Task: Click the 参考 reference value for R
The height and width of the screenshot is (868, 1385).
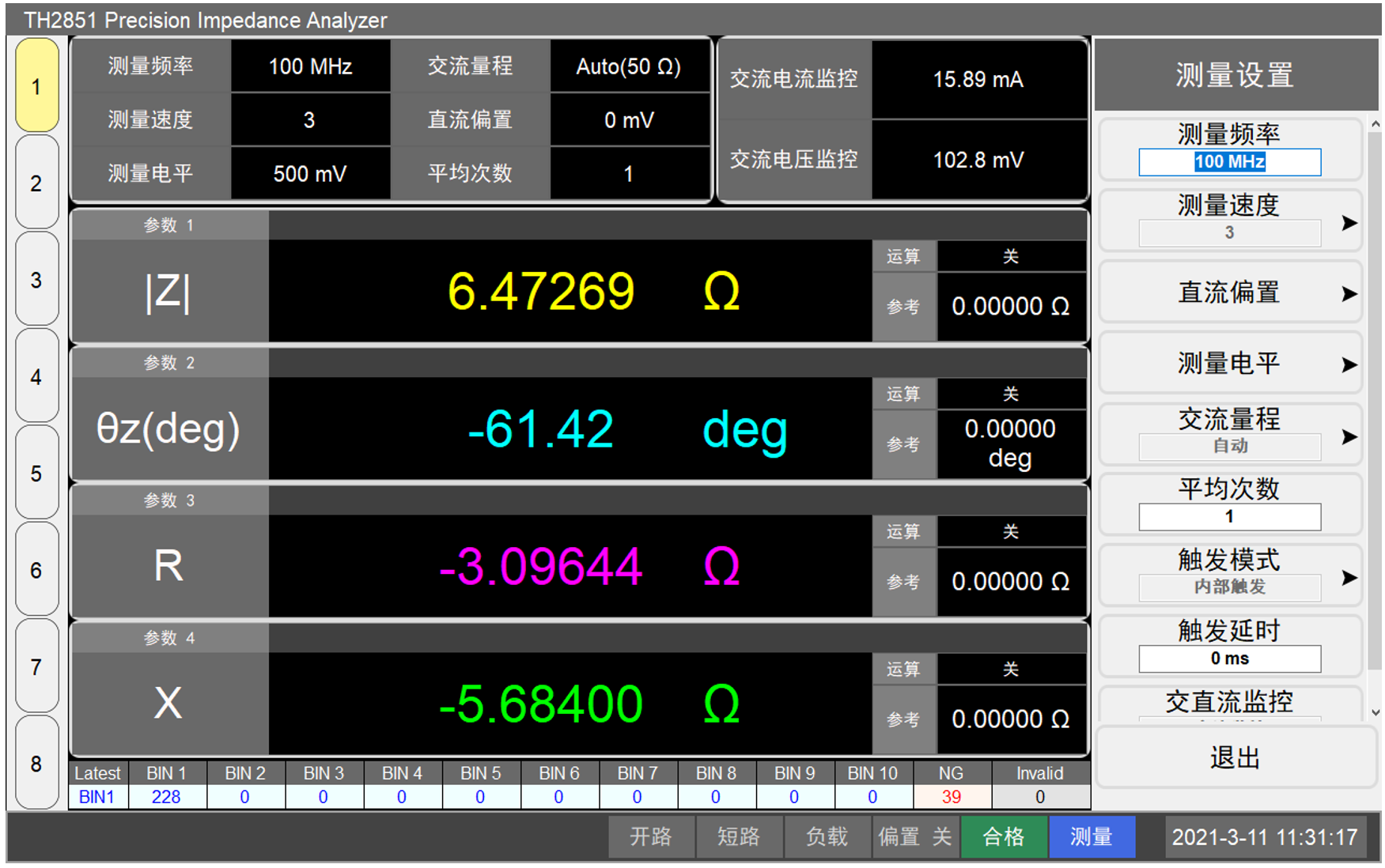Action: (x=1011, y=581)
